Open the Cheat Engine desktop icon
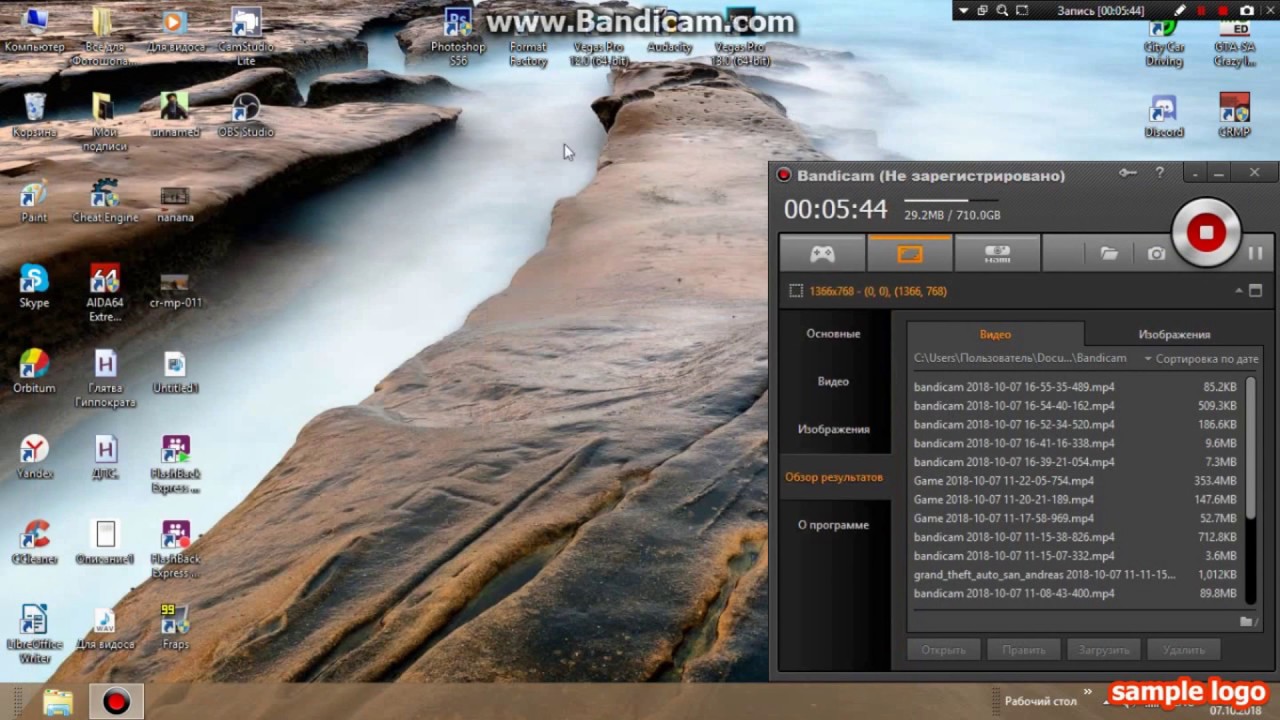 pyautogui.click(x=105, y=201)
